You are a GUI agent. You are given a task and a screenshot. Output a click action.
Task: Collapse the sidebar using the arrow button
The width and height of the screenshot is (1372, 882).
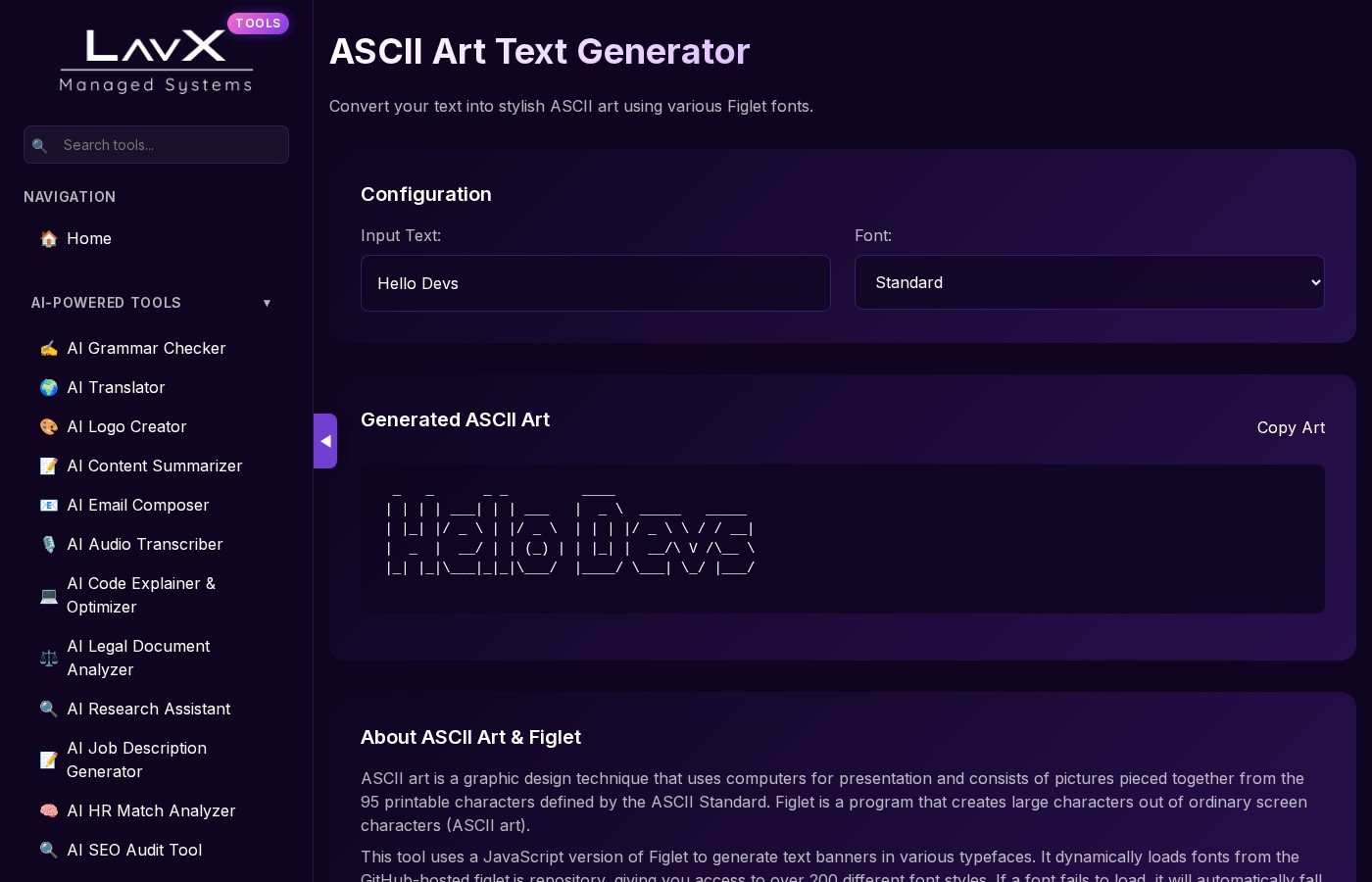pyautogui.click(x=325, y=441)
